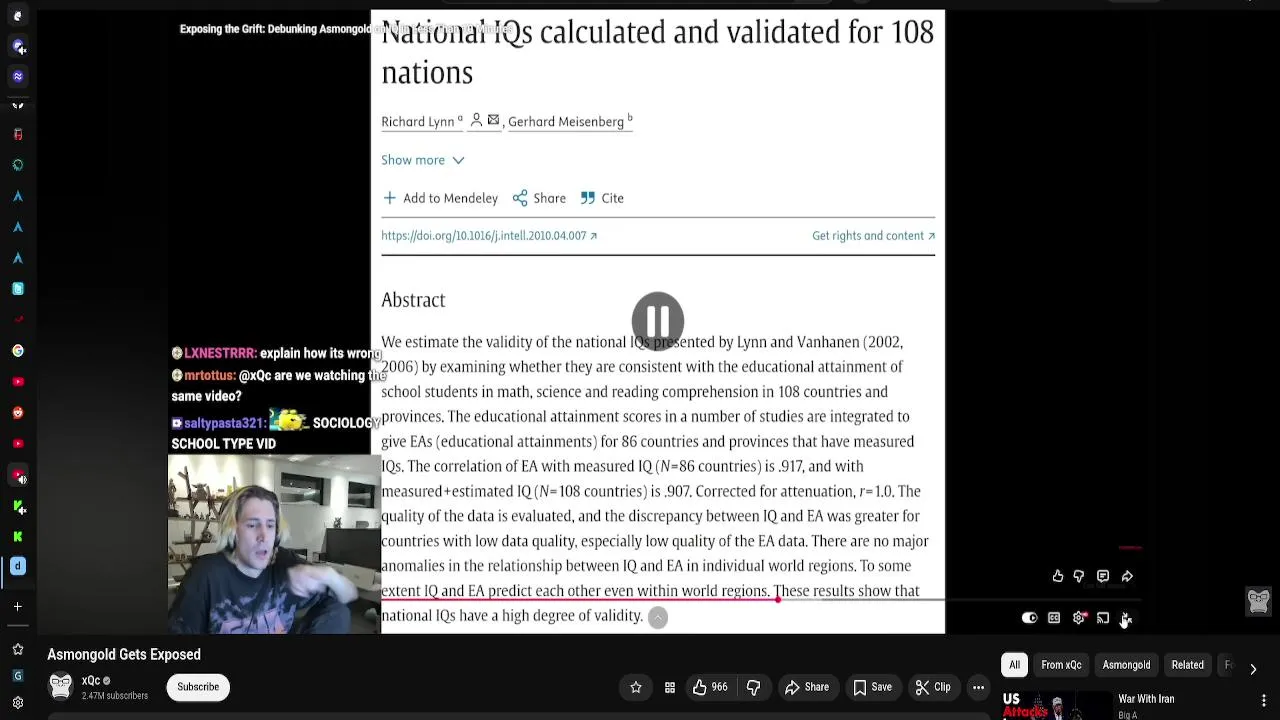This screenshot has height=720, width=1280.
Task: Toggle the autoplay switch in player
Action: pos(1030,618)
